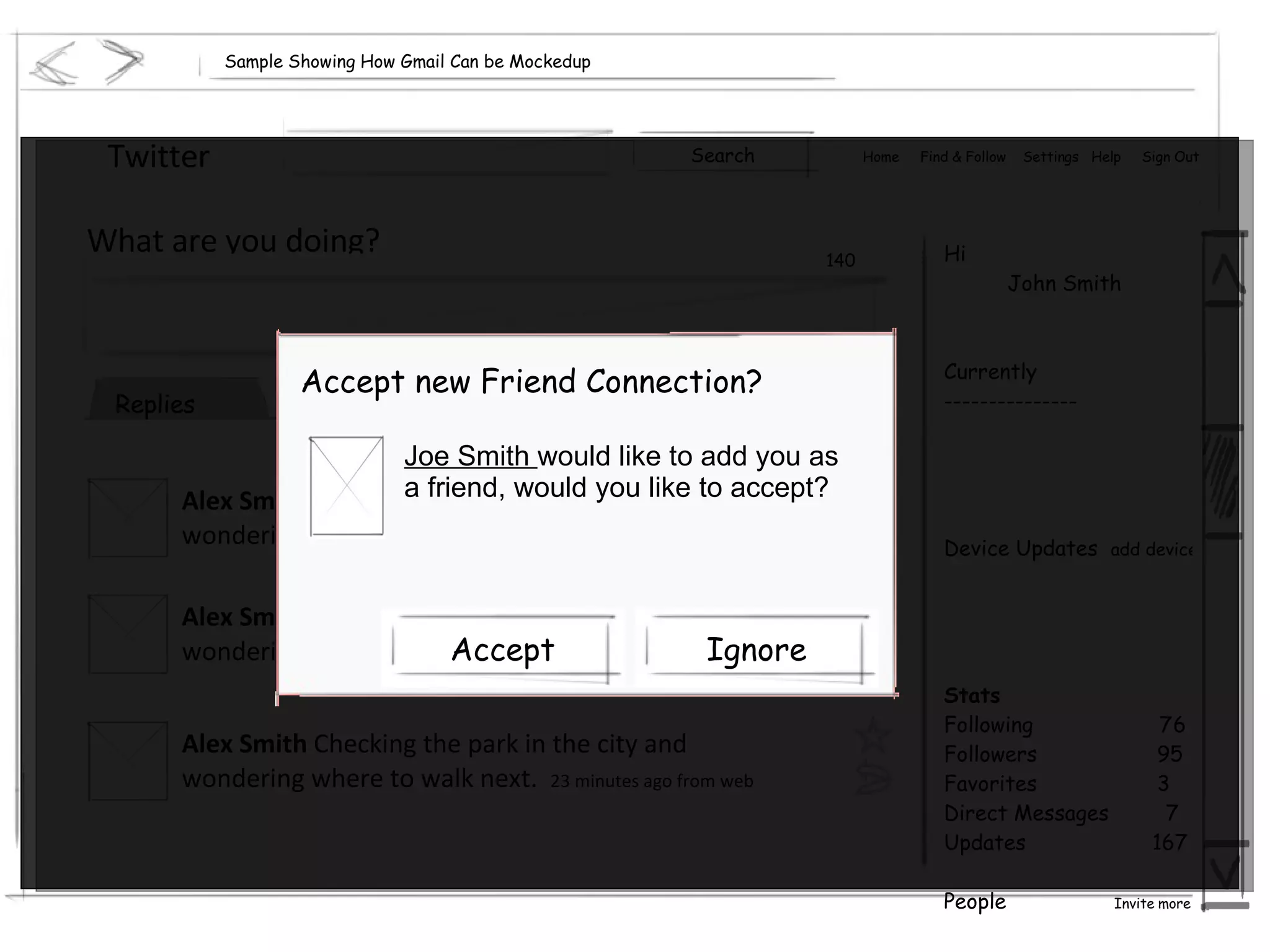Click first Alex Smith tweet avatar
1270x952 pixels.
[128, 518]
